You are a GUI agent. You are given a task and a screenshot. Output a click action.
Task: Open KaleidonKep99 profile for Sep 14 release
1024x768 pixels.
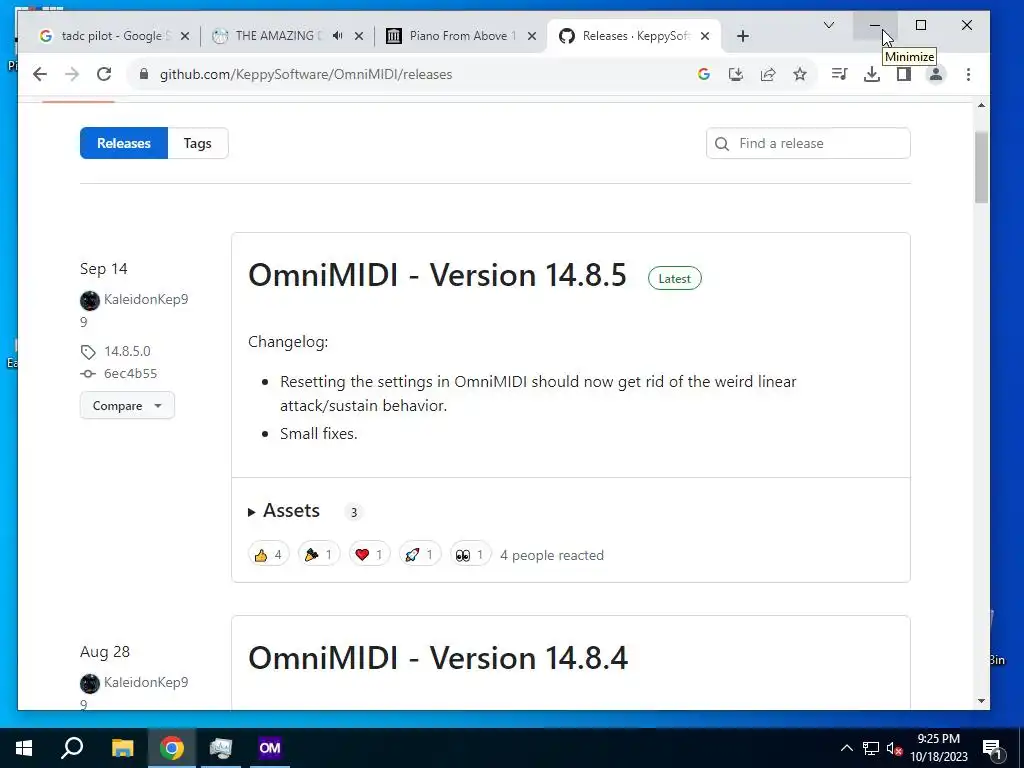pyautogui.click(x=146, y=299)
